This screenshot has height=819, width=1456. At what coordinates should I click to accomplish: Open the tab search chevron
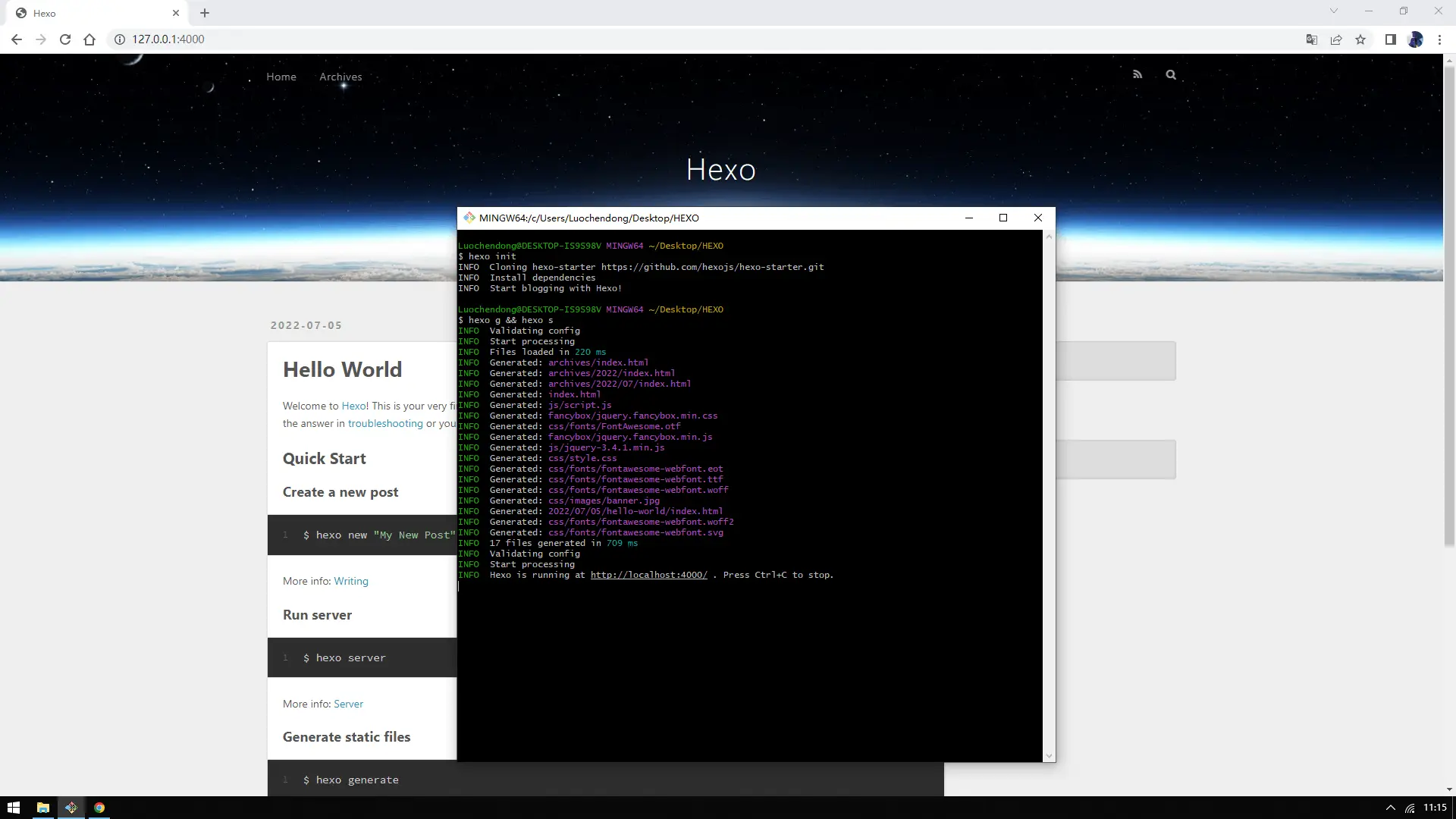(1334, 11)
